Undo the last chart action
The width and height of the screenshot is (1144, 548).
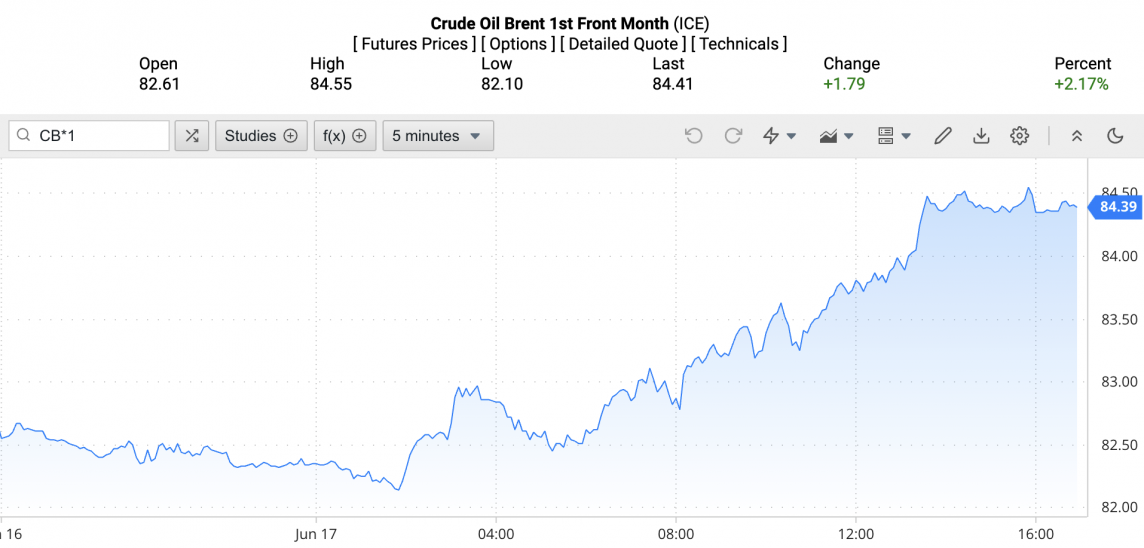pos(693,136)
